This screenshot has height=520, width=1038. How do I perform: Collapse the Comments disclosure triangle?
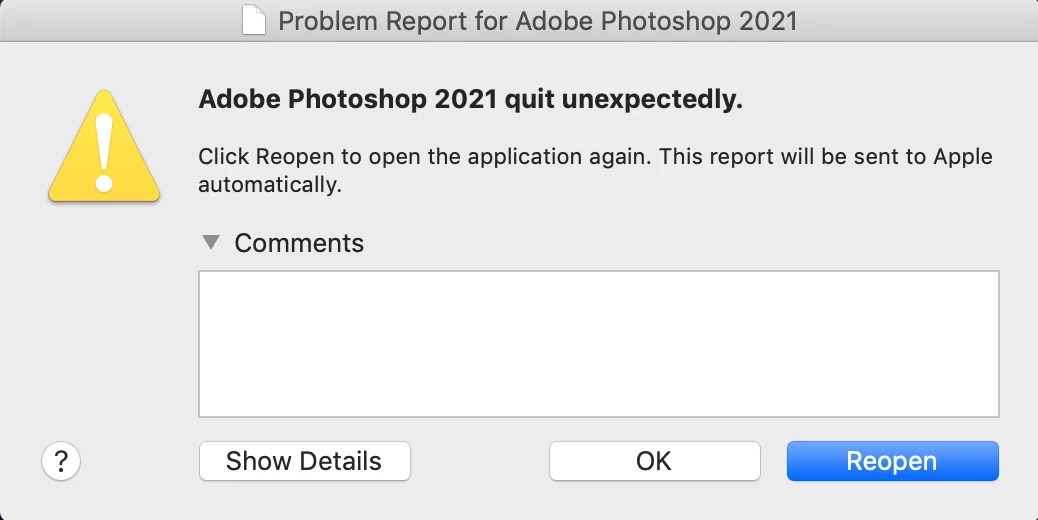(x=211, y=242)
